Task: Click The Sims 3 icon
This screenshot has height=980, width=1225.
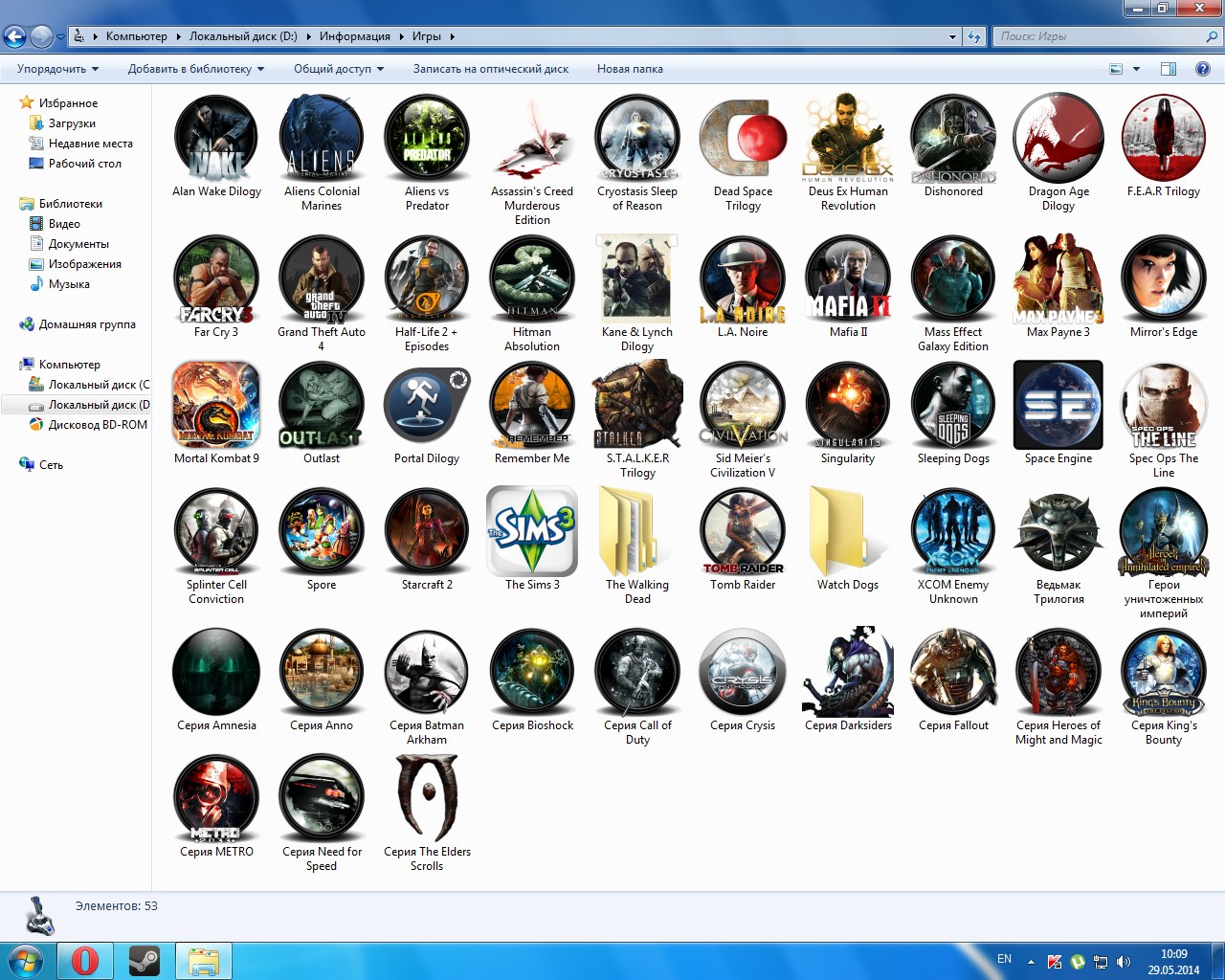Action: (x=532, y=531)
